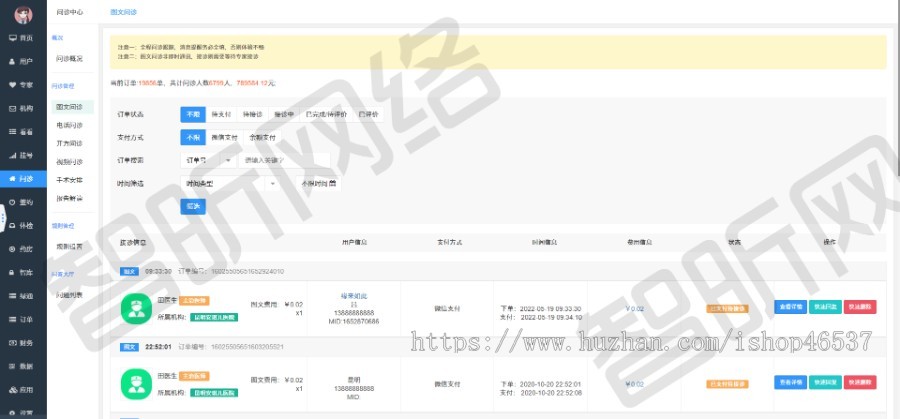
Task: Open the 应用 icon in the sidebar
Action: point(12,390)
